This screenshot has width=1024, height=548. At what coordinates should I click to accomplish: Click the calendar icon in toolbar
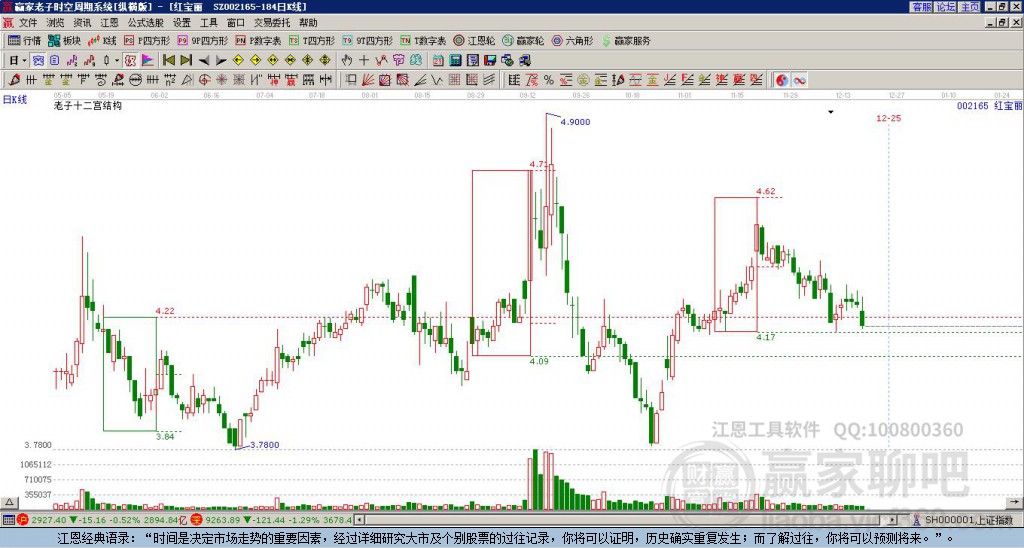point(438,61)
